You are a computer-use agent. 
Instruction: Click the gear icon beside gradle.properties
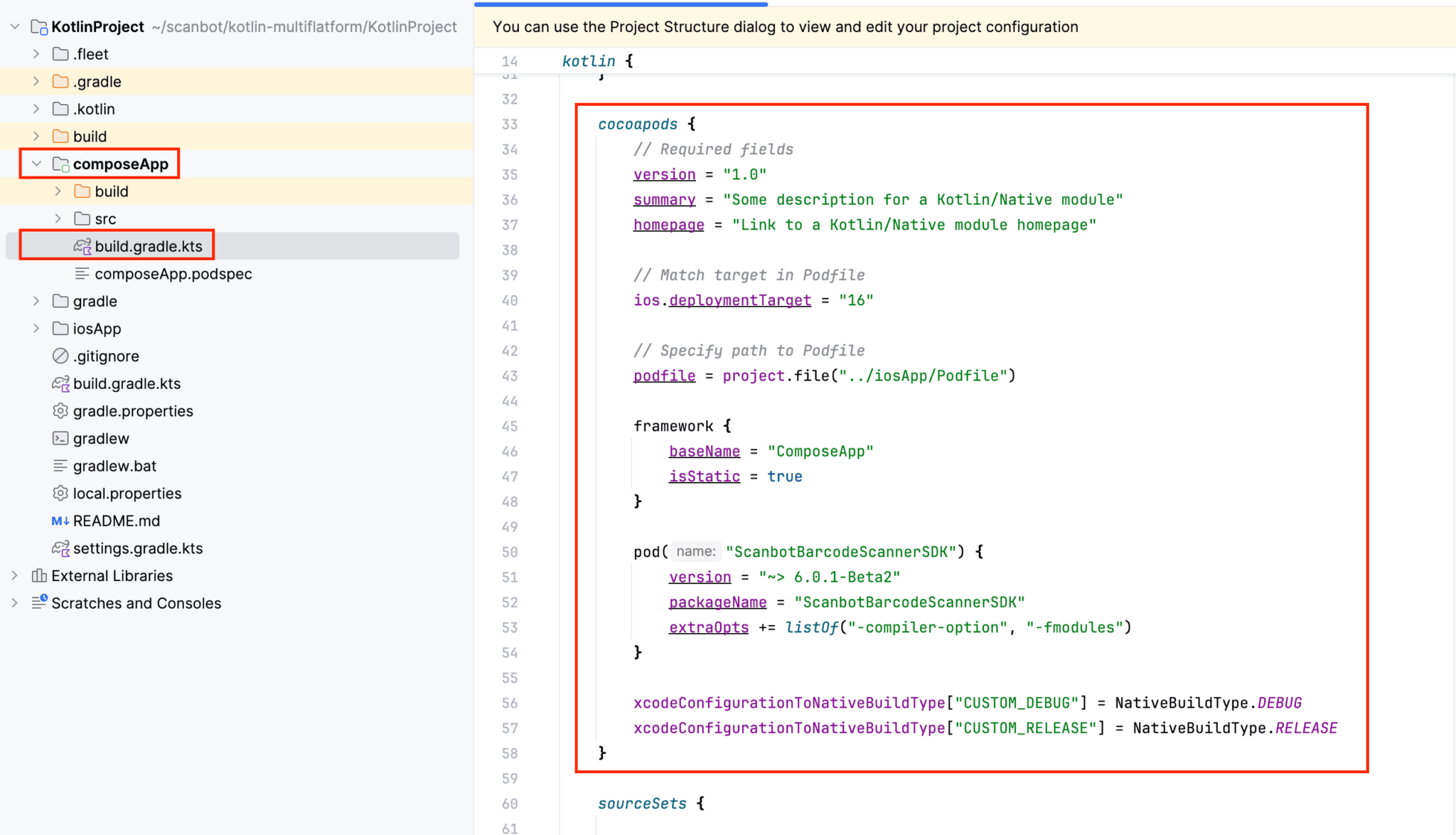(61, 410)
